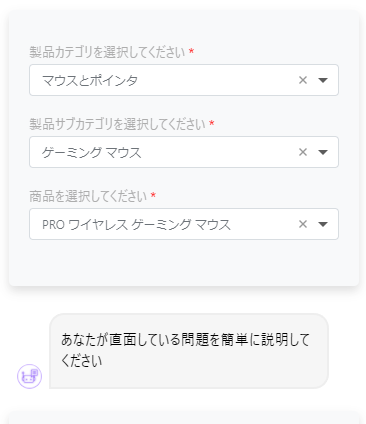The width and height of the screenshot is (366, 424).
Task: Click the red asterisk beside 製品カテゴリ label
Action: point(191,51)
